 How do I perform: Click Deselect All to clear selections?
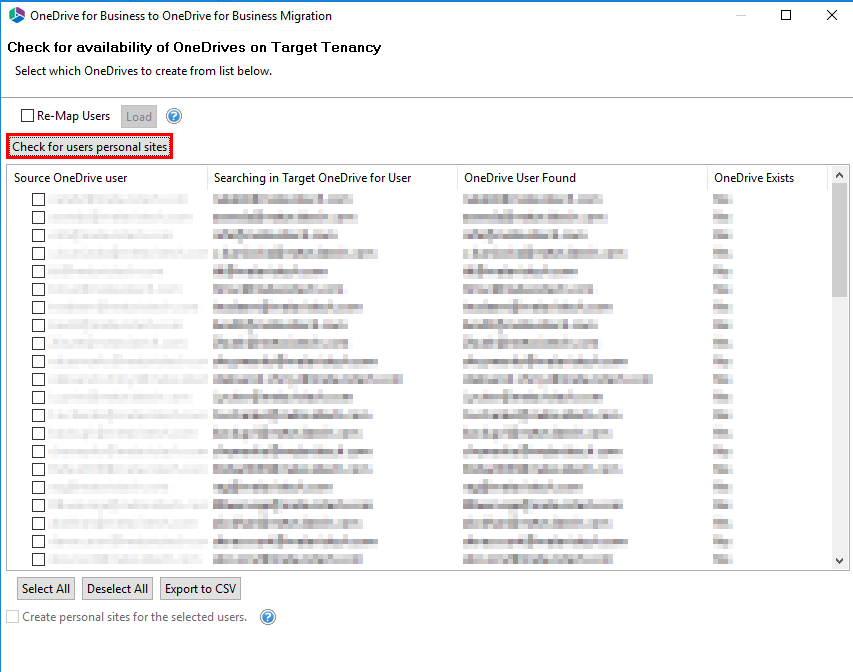[x=117, y=588]
